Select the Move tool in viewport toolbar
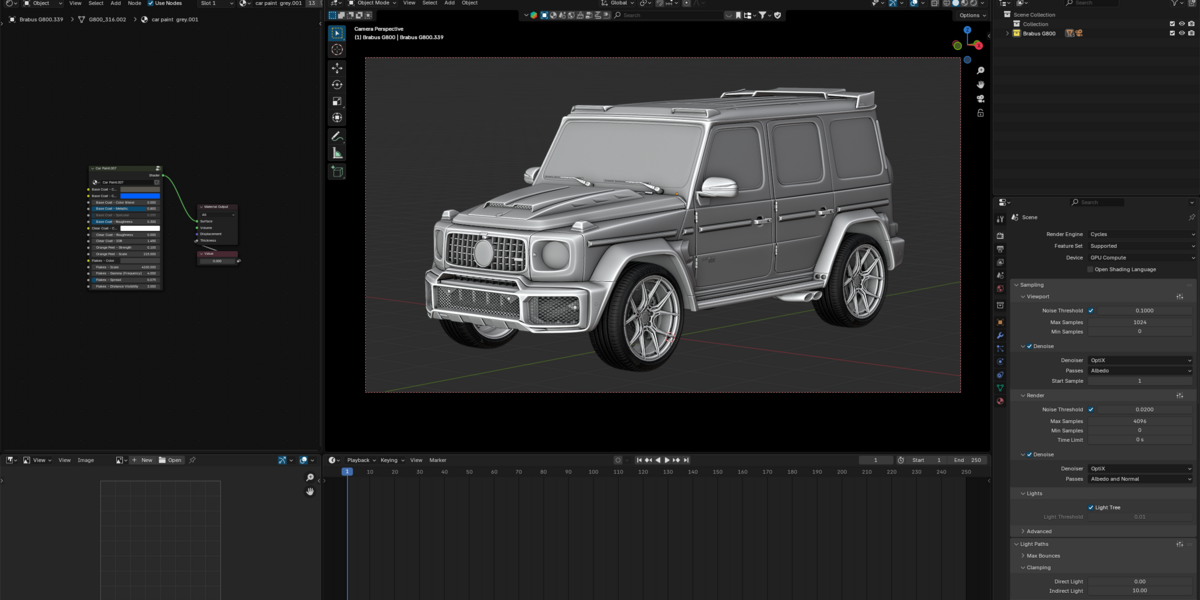 (337, 68)
